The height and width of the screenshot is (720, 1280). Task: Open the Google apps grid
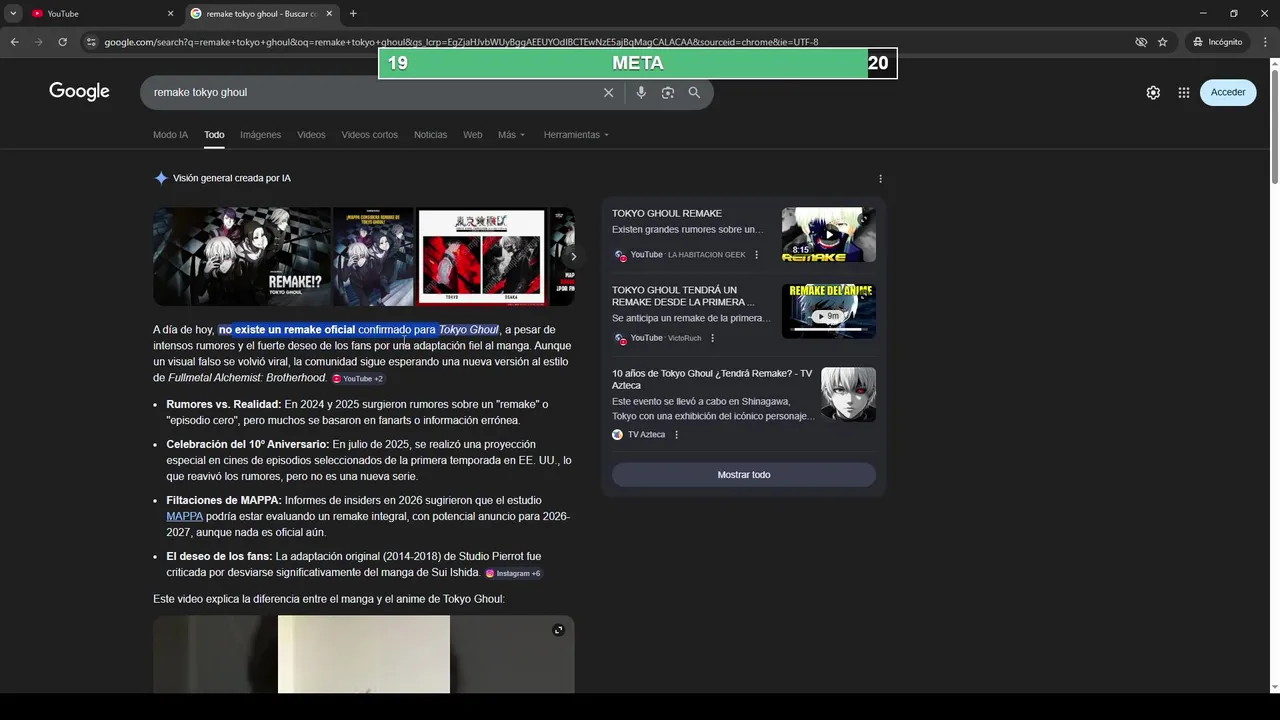pos(1184,92)
